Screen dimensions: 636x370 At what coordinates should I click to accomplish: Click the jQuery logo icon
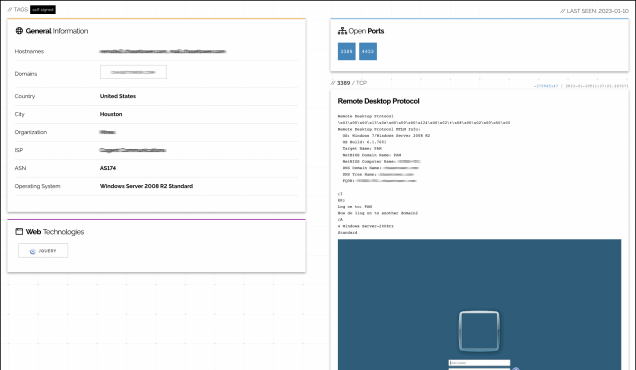pyautogui.click(x=33, y=251)
